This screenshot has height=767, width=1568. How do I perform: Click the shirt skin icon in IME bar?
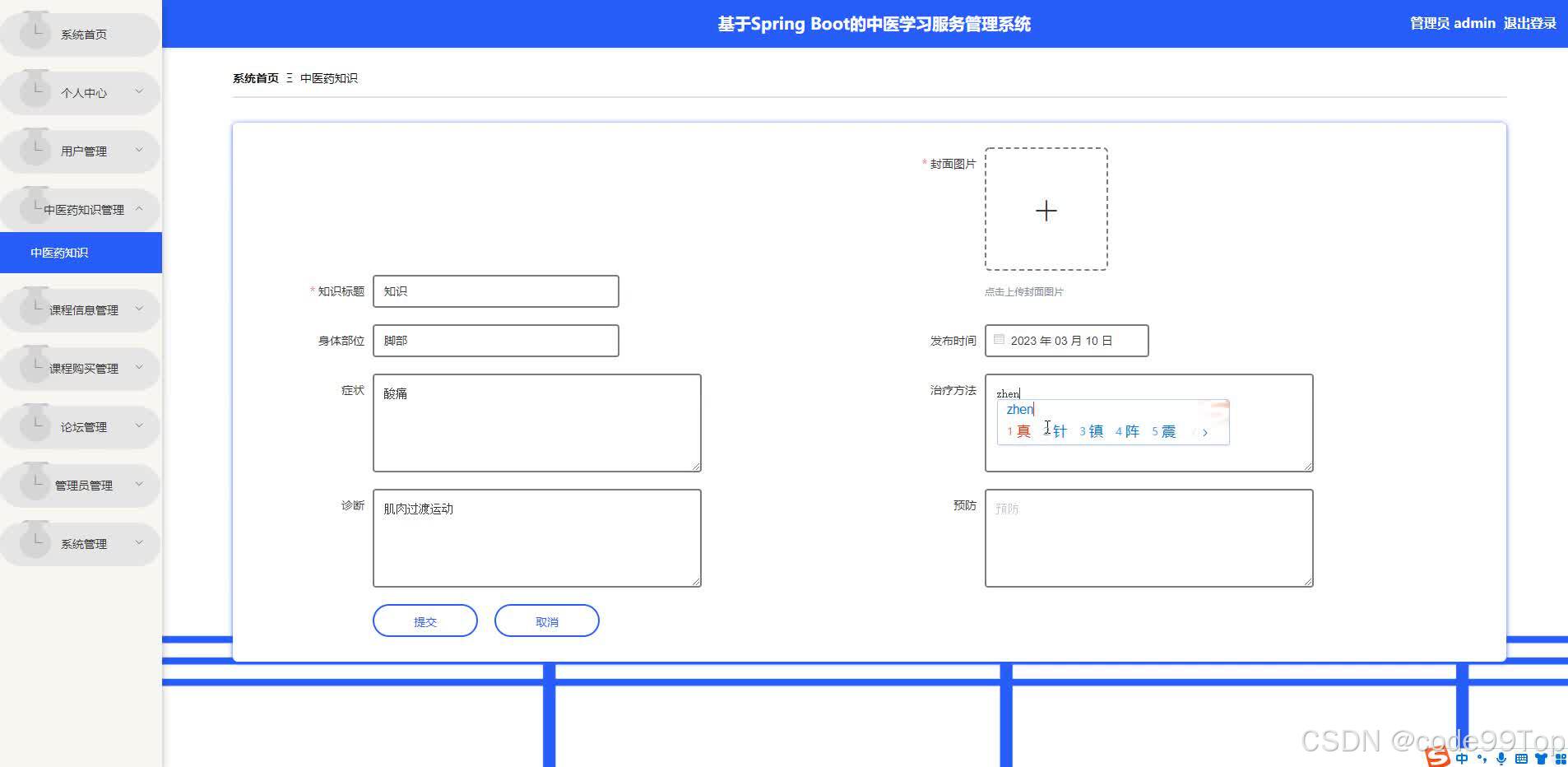[1541, 759]
